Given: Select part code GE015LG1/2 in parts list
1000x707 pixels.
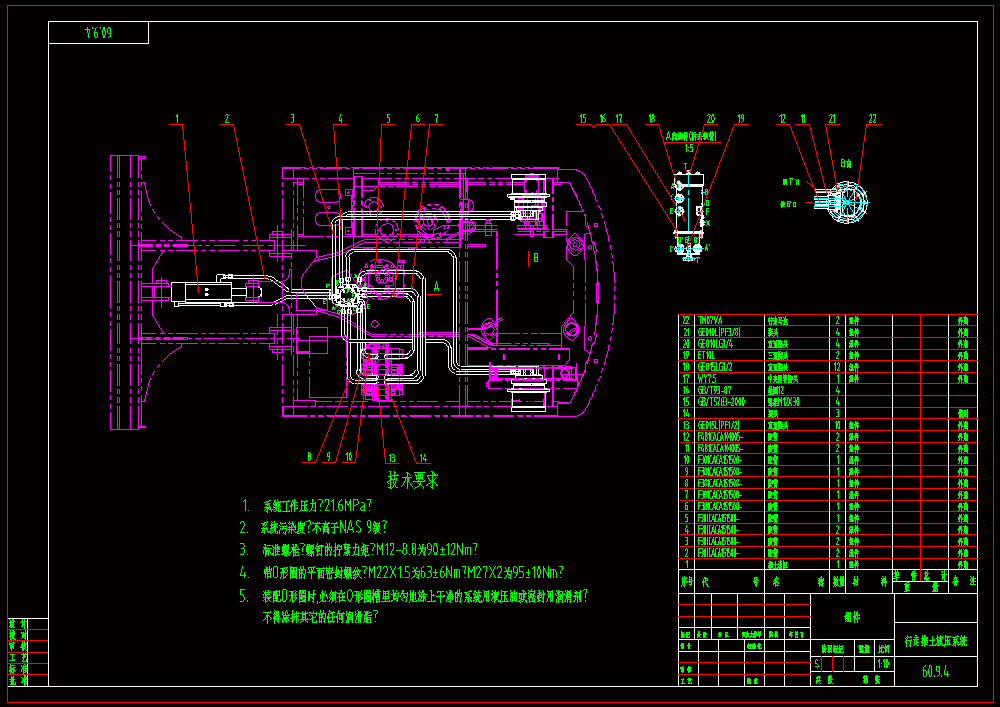Looking at the screenshot, I should (x=716, y=367).
